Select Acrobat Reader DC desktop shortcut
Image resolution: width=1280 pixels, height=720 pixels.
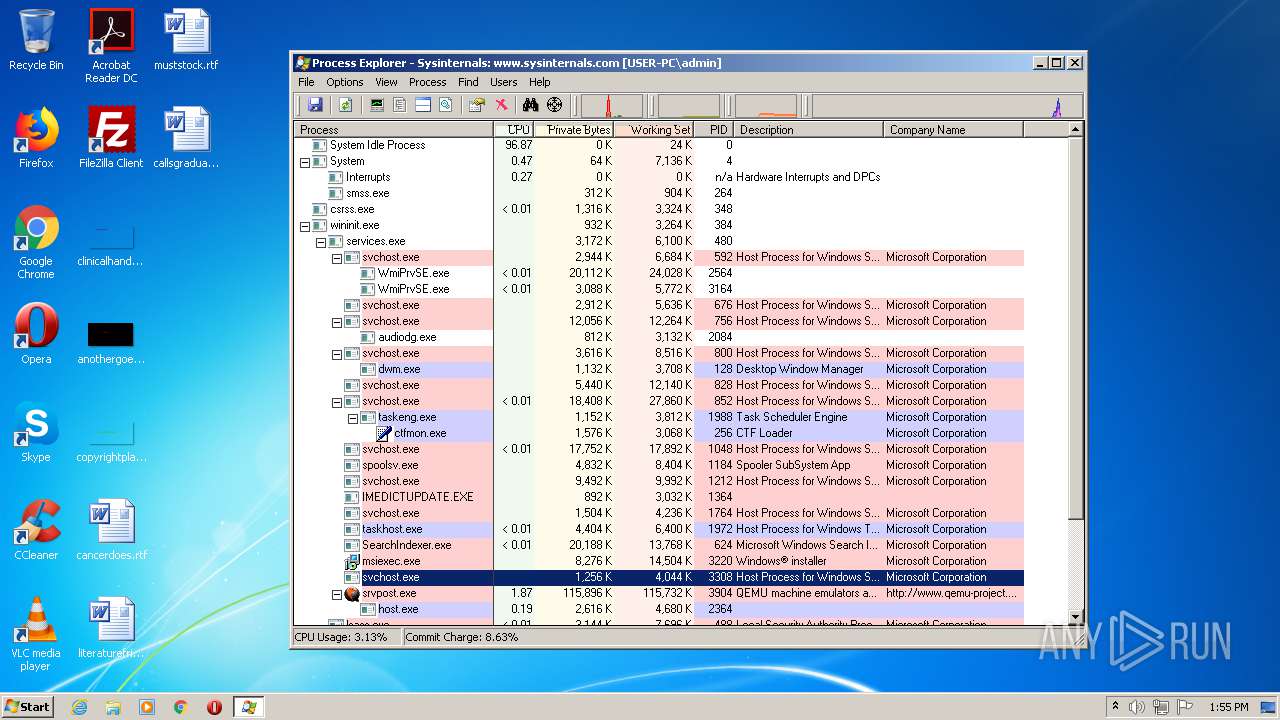(x=111, y=46)
